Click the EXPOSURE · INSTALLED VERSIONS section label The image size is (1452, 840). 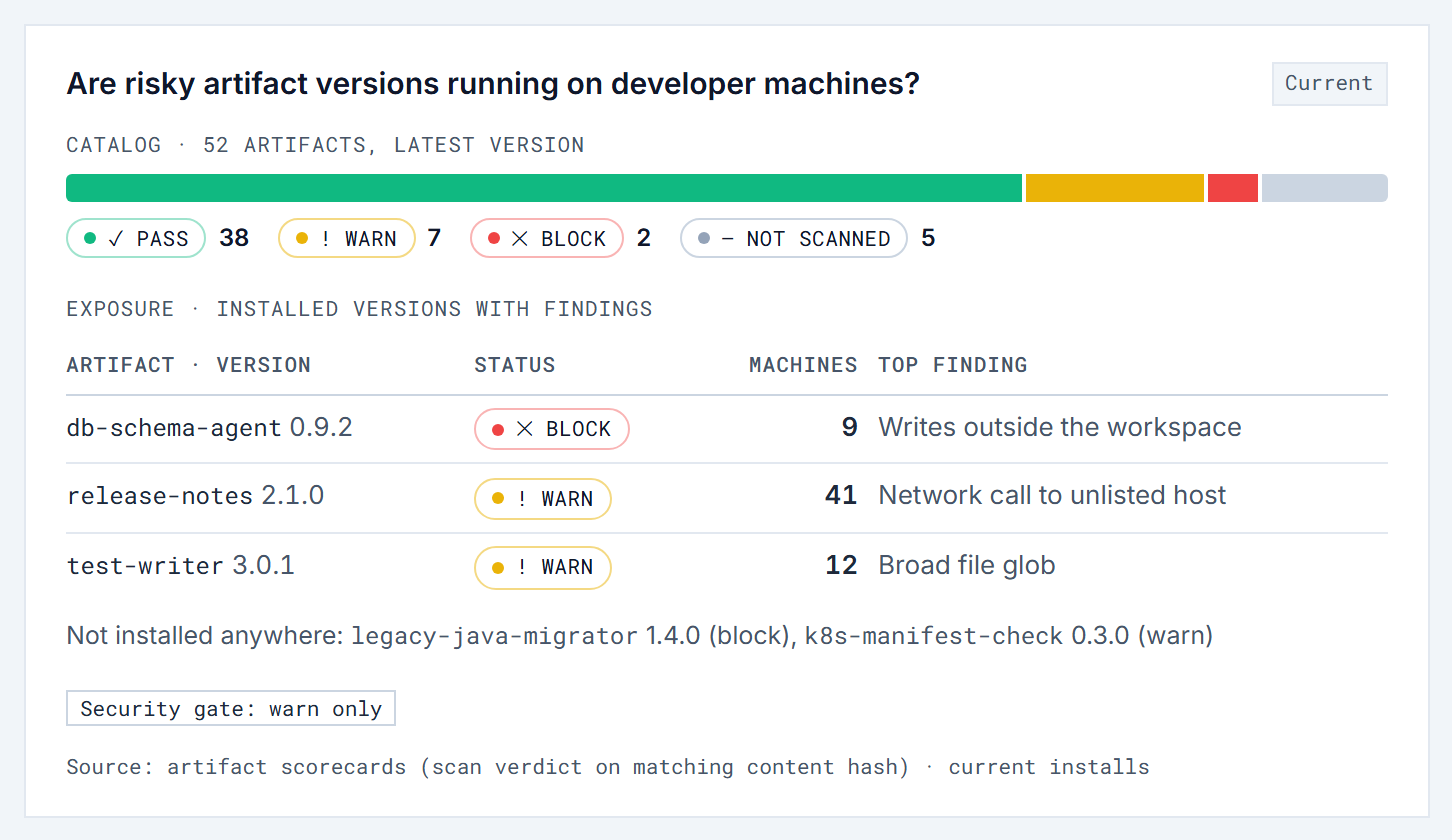pyautogui.click(x=359, y=309)
